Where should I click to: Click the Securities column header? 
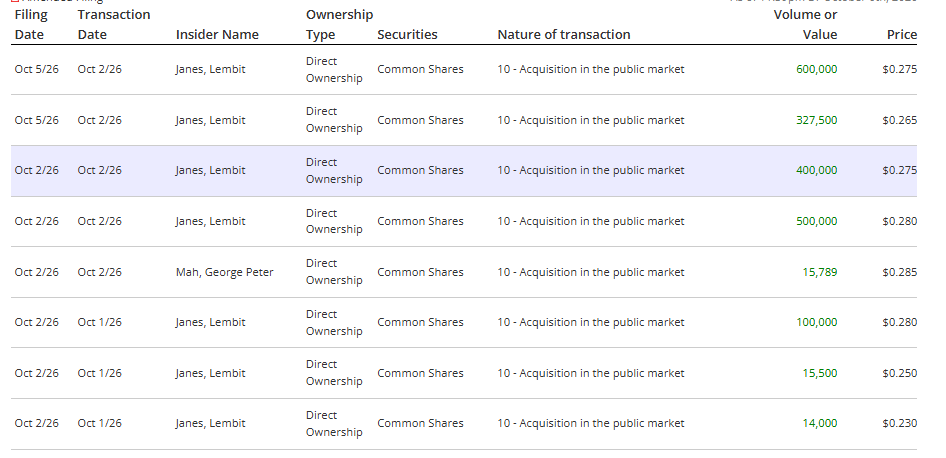(x=407, y=34)
